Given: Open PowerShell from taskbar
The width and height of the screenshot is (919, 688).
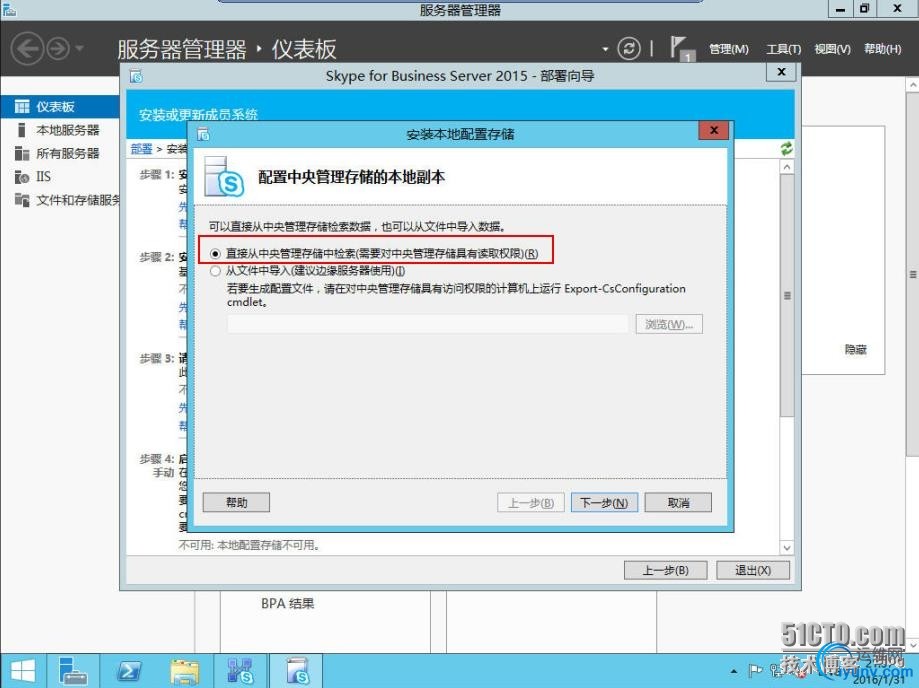Looking at the screenshot, I should 129,671.
